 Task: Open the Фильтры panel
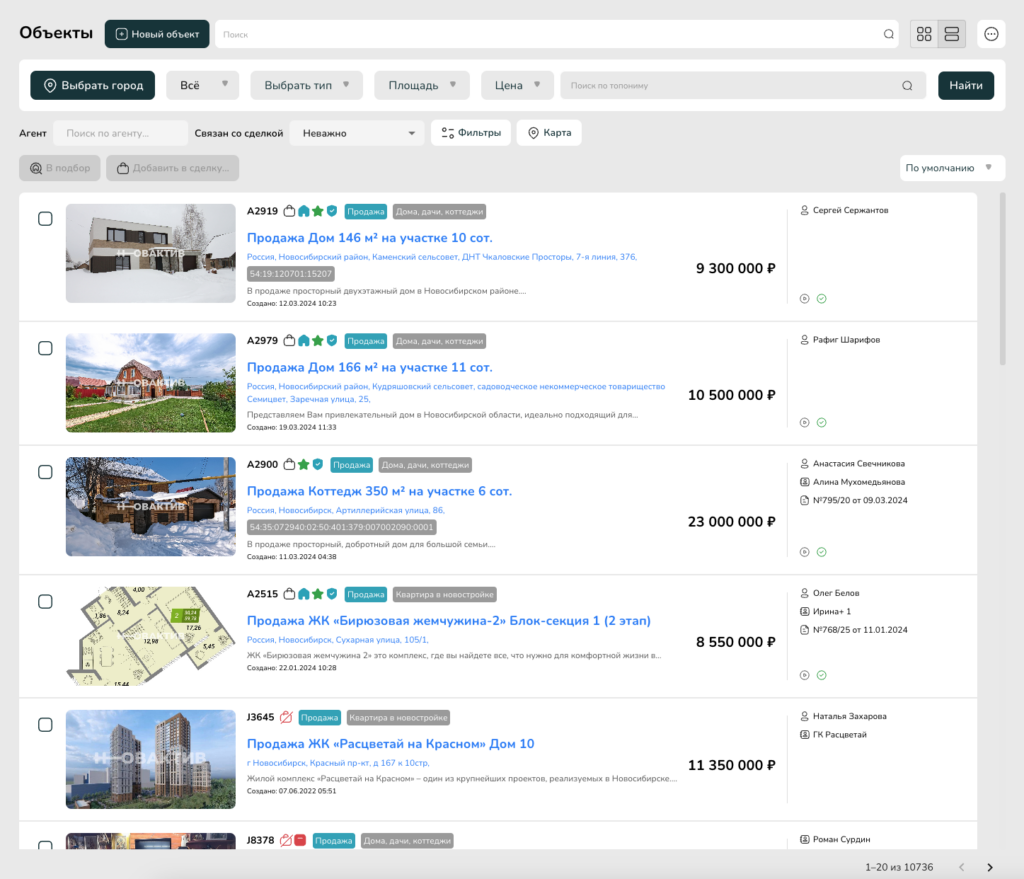pos(471,133)
